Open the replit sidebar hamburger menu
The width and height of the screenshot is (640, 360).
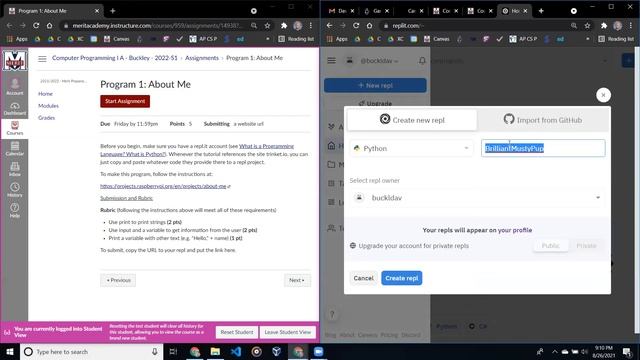pyautogui.click(x=331, y=60)
